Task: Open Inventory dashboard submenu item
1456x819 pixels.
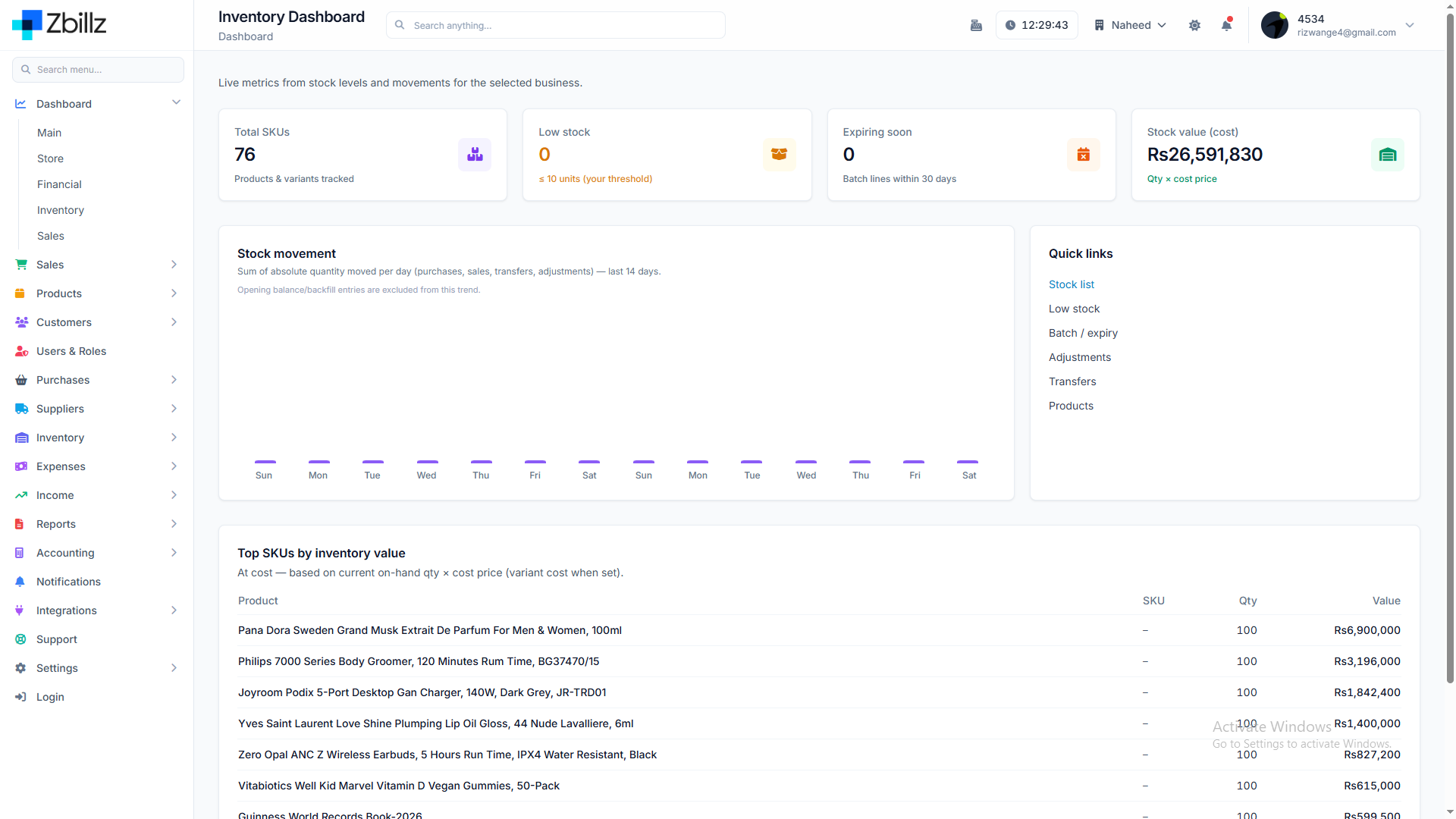Action: coord(61,210)
